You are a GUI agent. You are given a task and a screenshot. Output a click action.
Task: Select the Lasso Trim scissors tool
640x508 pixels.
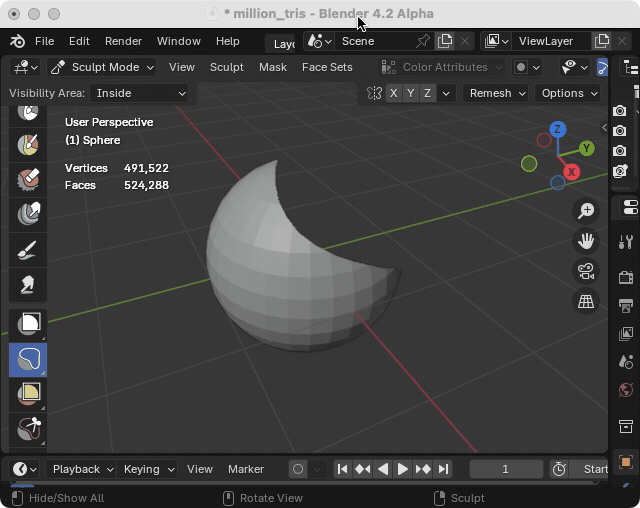[x=28, y=429]
